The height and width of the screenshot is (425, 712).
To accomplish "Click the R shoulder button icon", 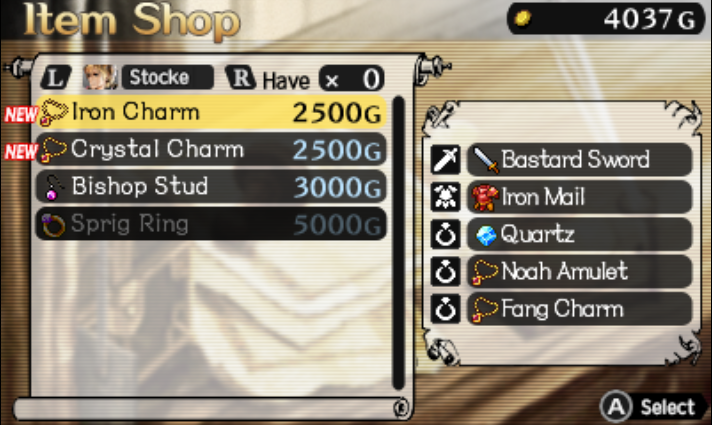I will point(241,77).
